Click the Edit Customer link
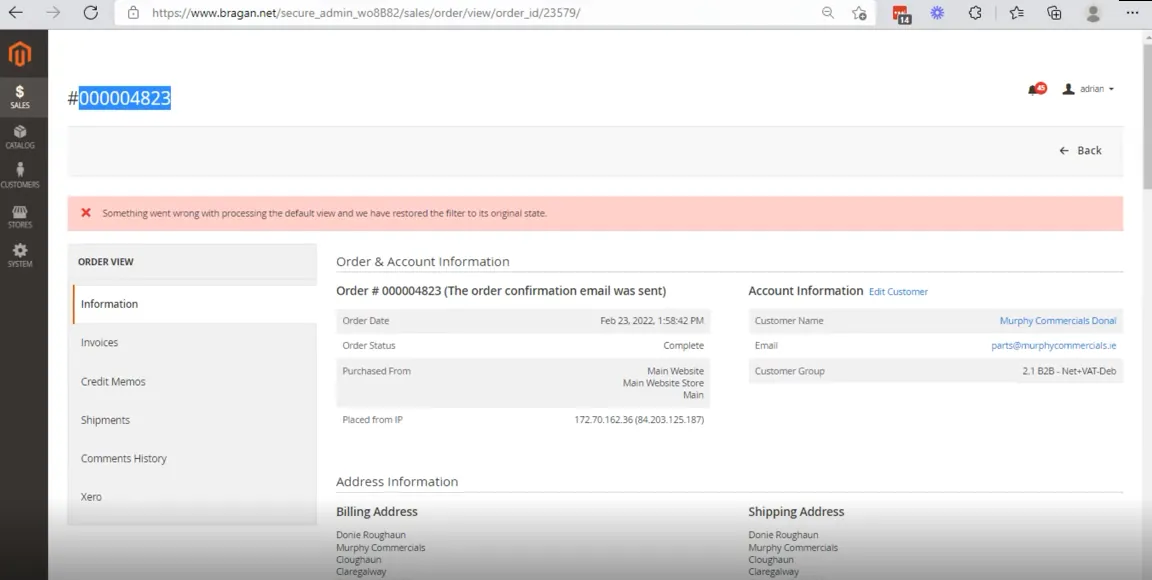Viewport: 1152px width, 580px height. point(898,292)
